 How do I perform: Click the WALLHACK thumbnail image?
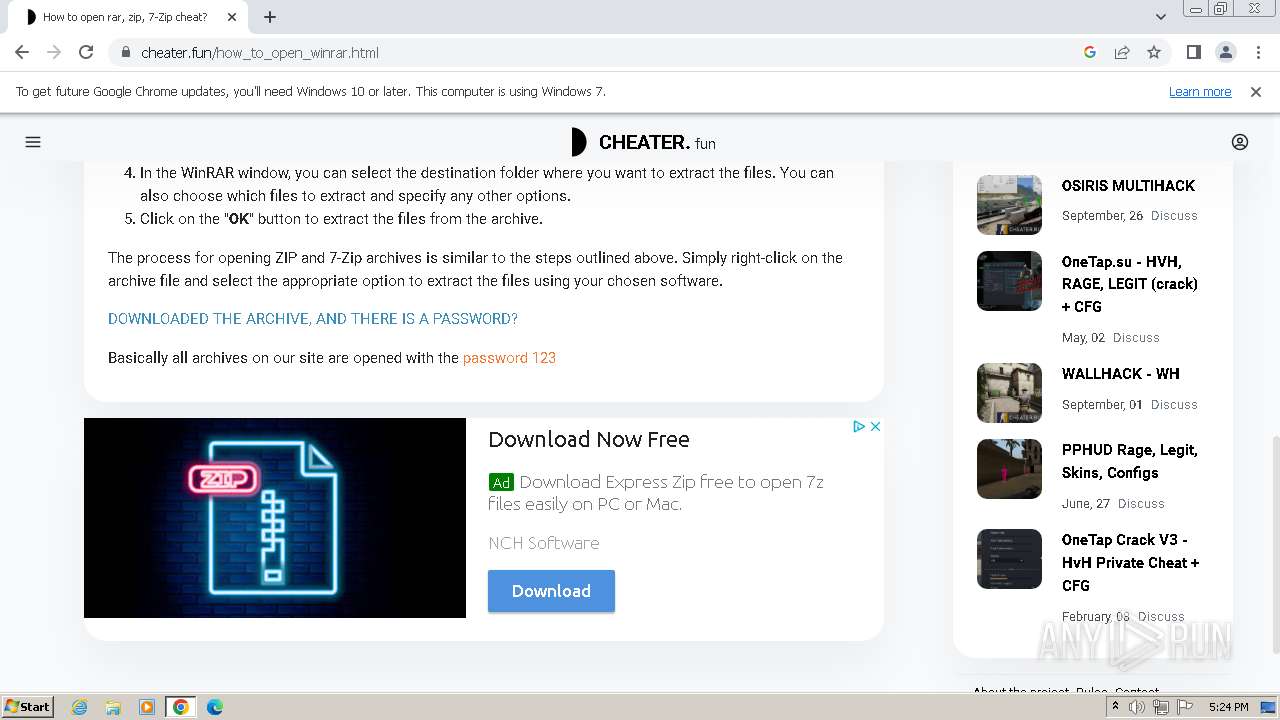tap(1009, 393)
